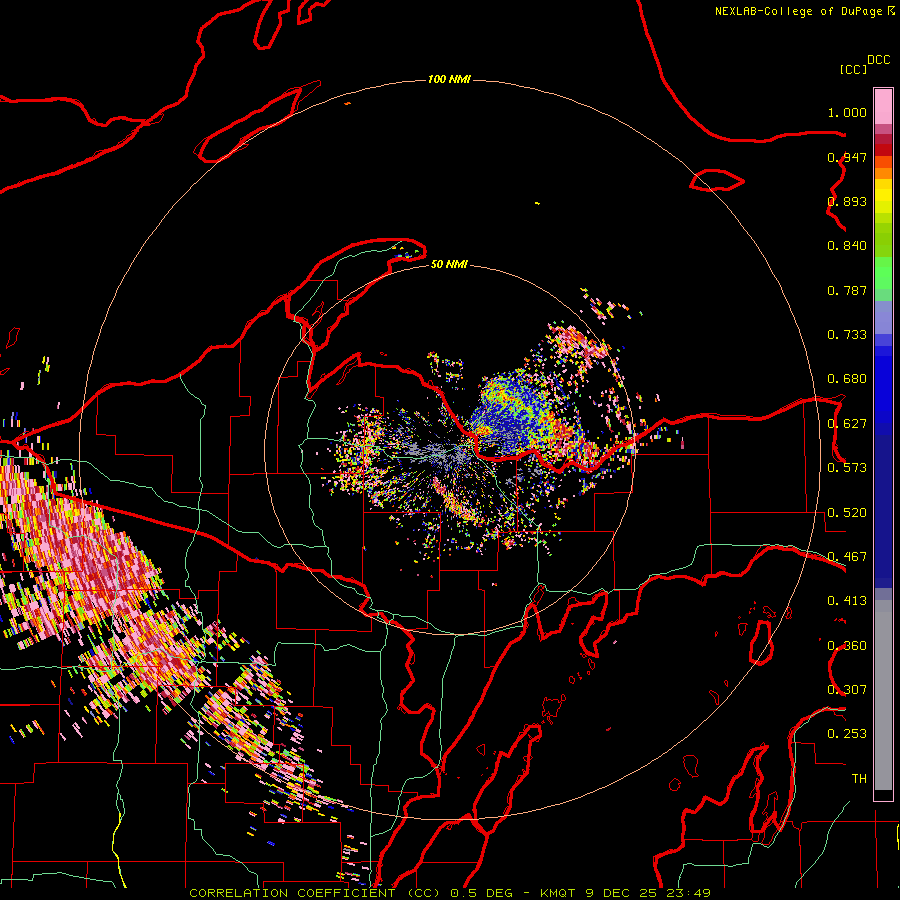
Task: Click the 1.000 color scale value
Action: point(847,112)
